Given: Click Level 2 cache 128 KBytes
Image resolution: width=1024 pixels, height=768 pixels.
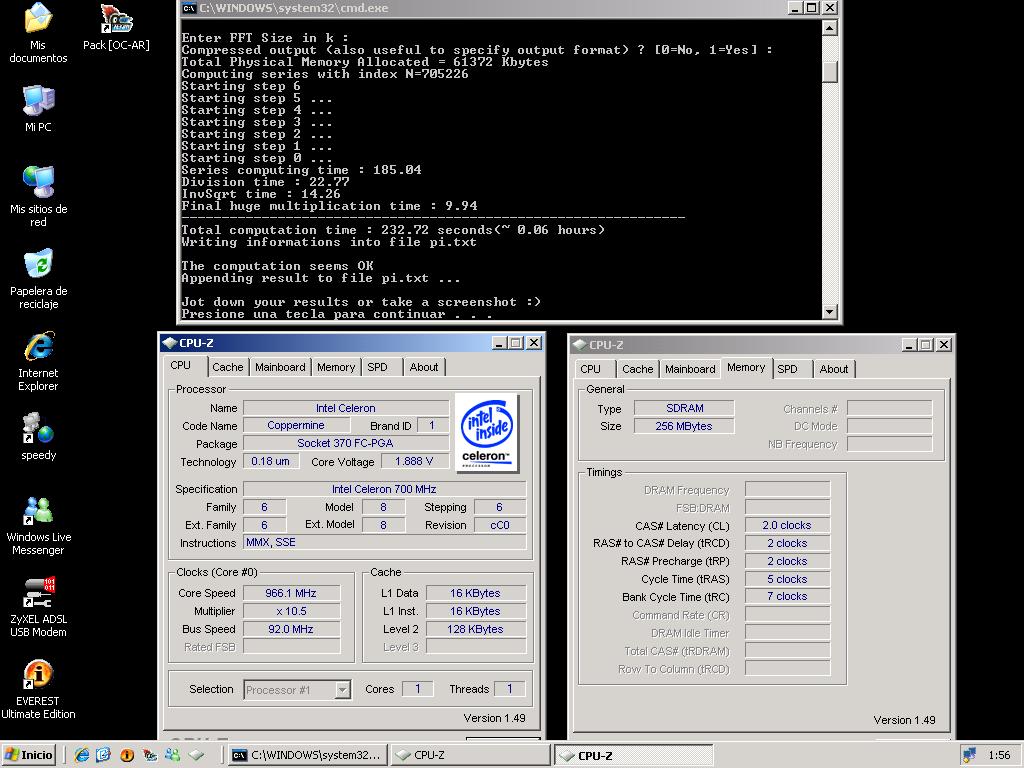Looking at the screenshot, I should (475, 629).
